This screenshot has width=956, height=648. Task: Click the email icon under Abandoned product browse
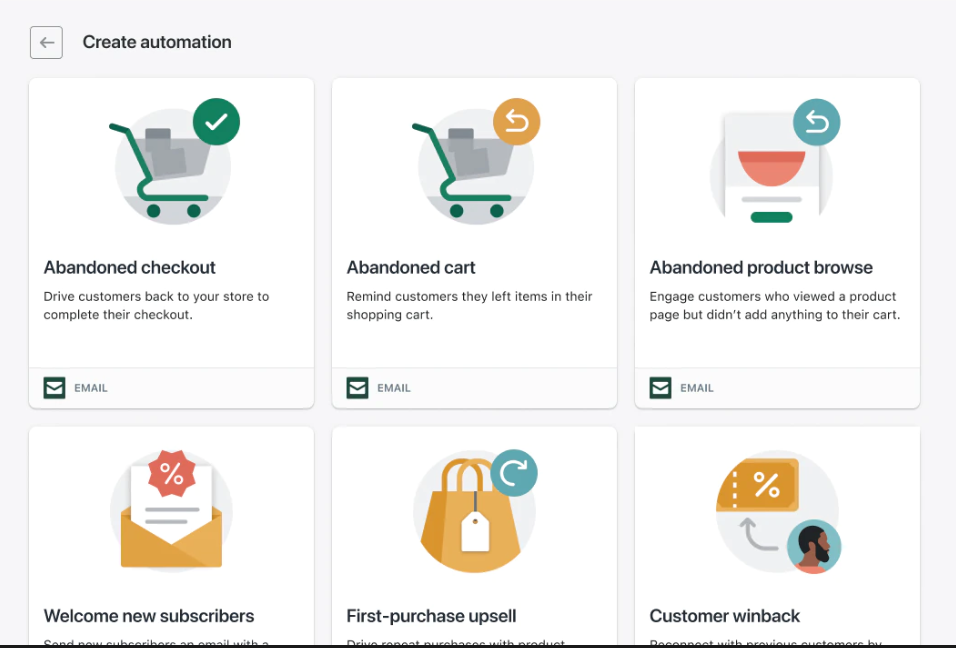click(x=660, y=388)
